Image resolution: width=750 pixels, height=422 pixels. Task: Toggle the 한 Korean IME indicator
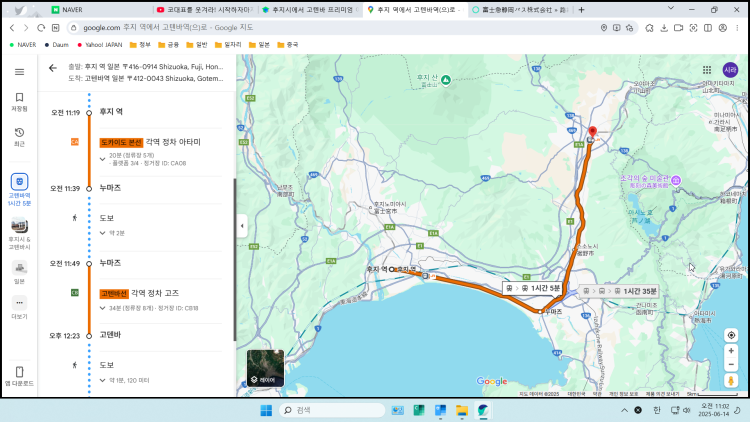click(x=657, y=410)
